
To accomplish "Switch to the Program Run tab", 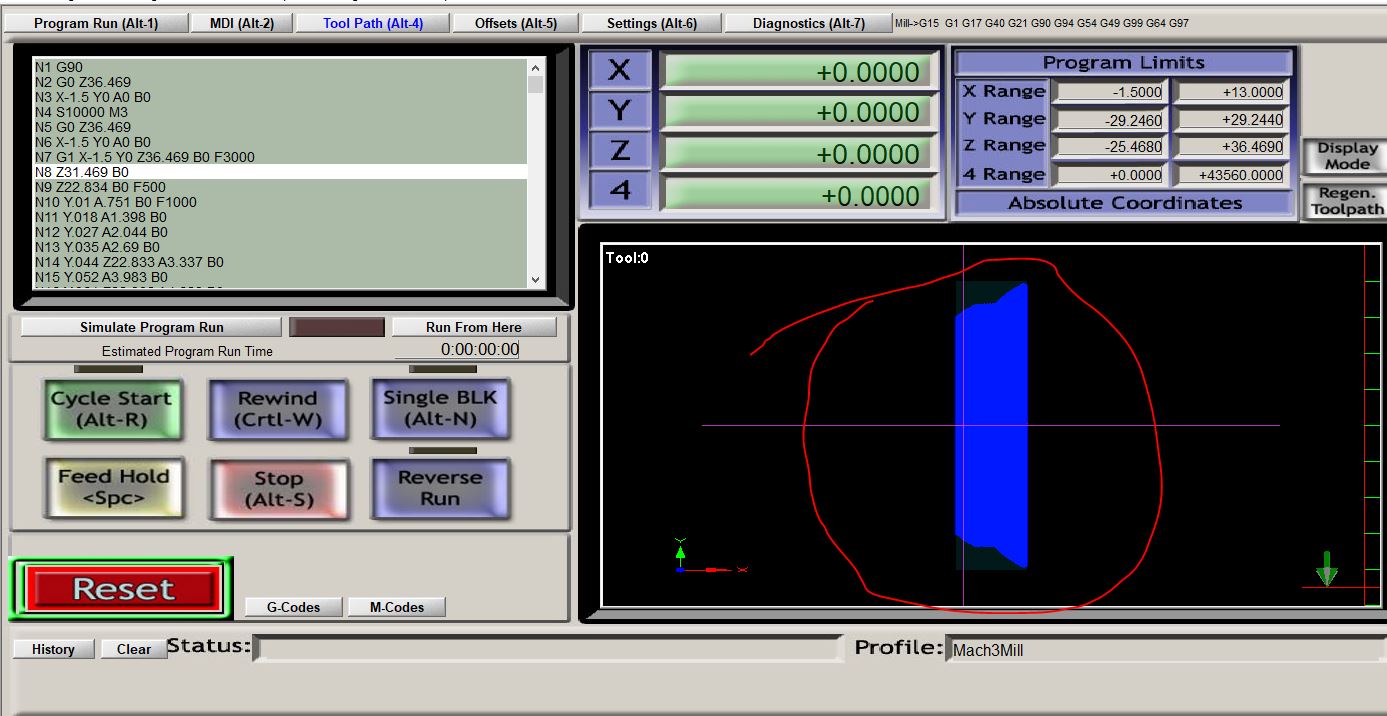I will (96, 23).
